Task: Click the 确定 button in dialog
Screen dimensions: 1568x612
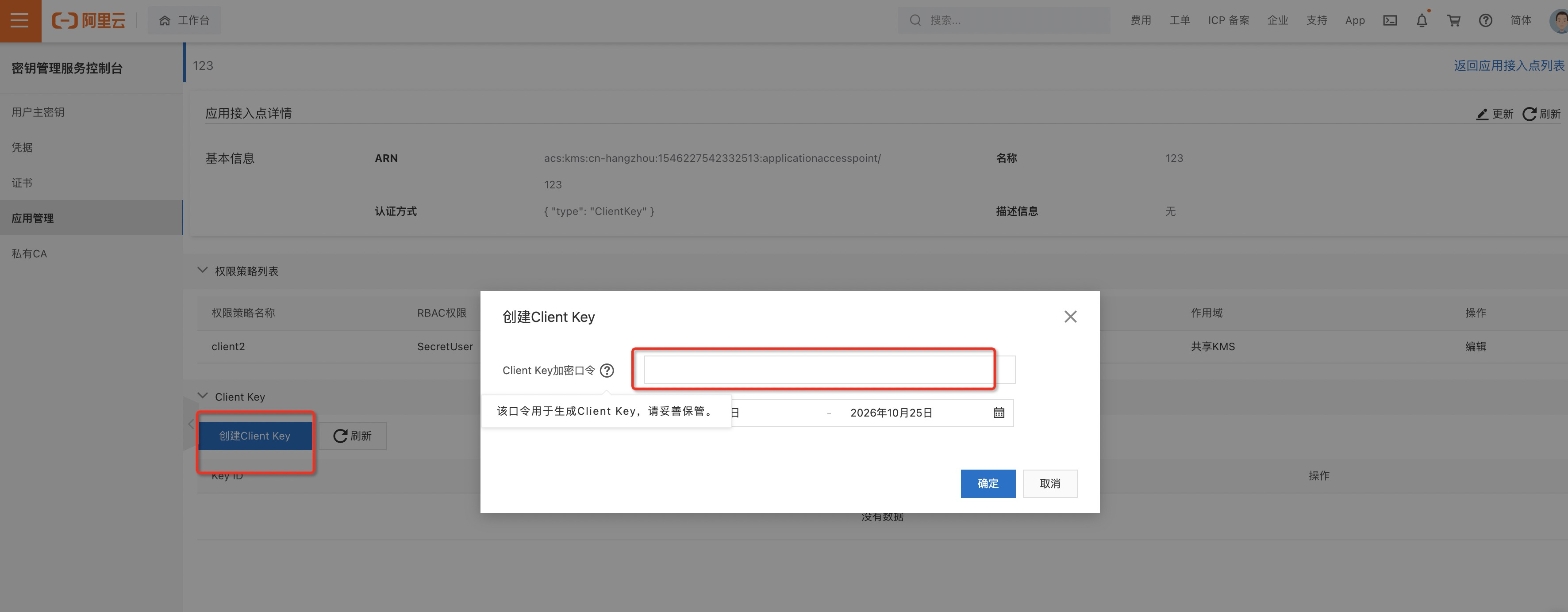Action: pos(988,484)
